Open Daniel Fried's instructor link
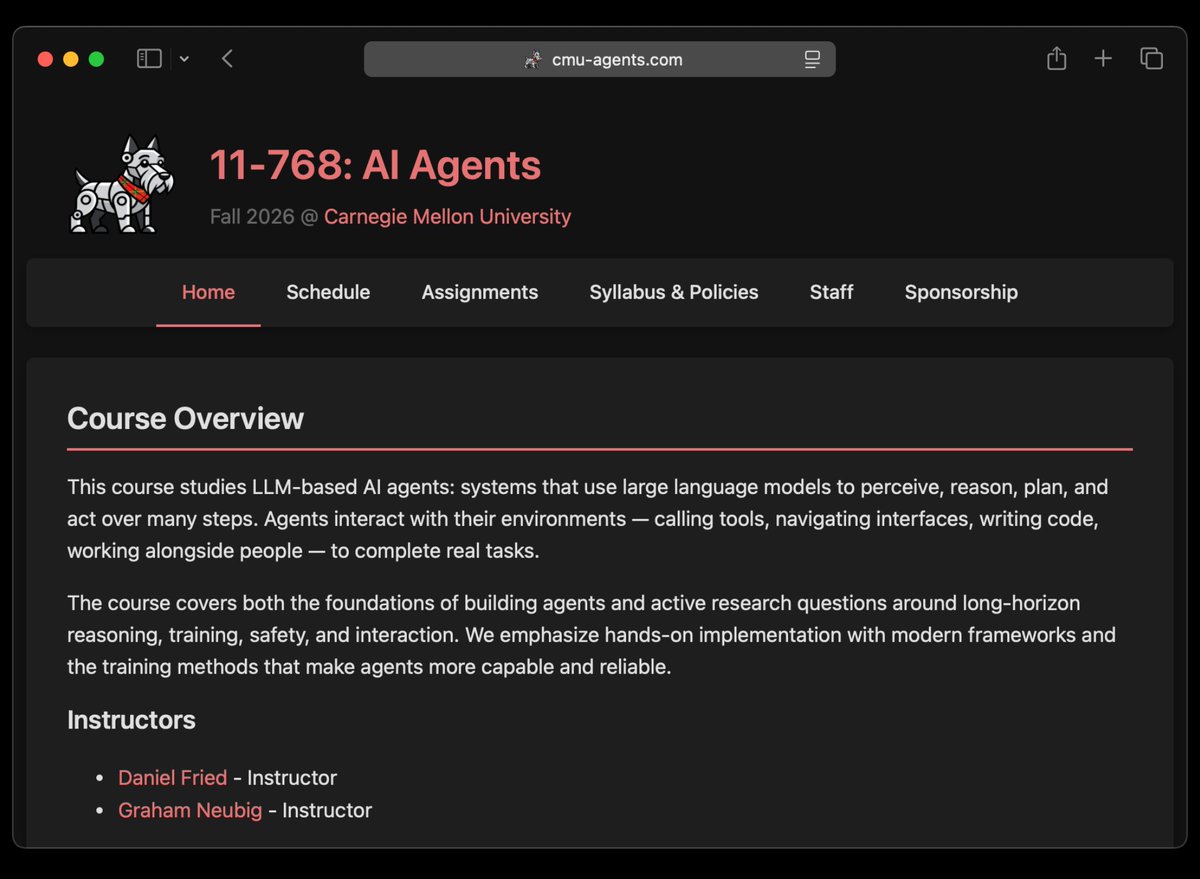This screenshot has width=1200, height=879. (173, 778)
